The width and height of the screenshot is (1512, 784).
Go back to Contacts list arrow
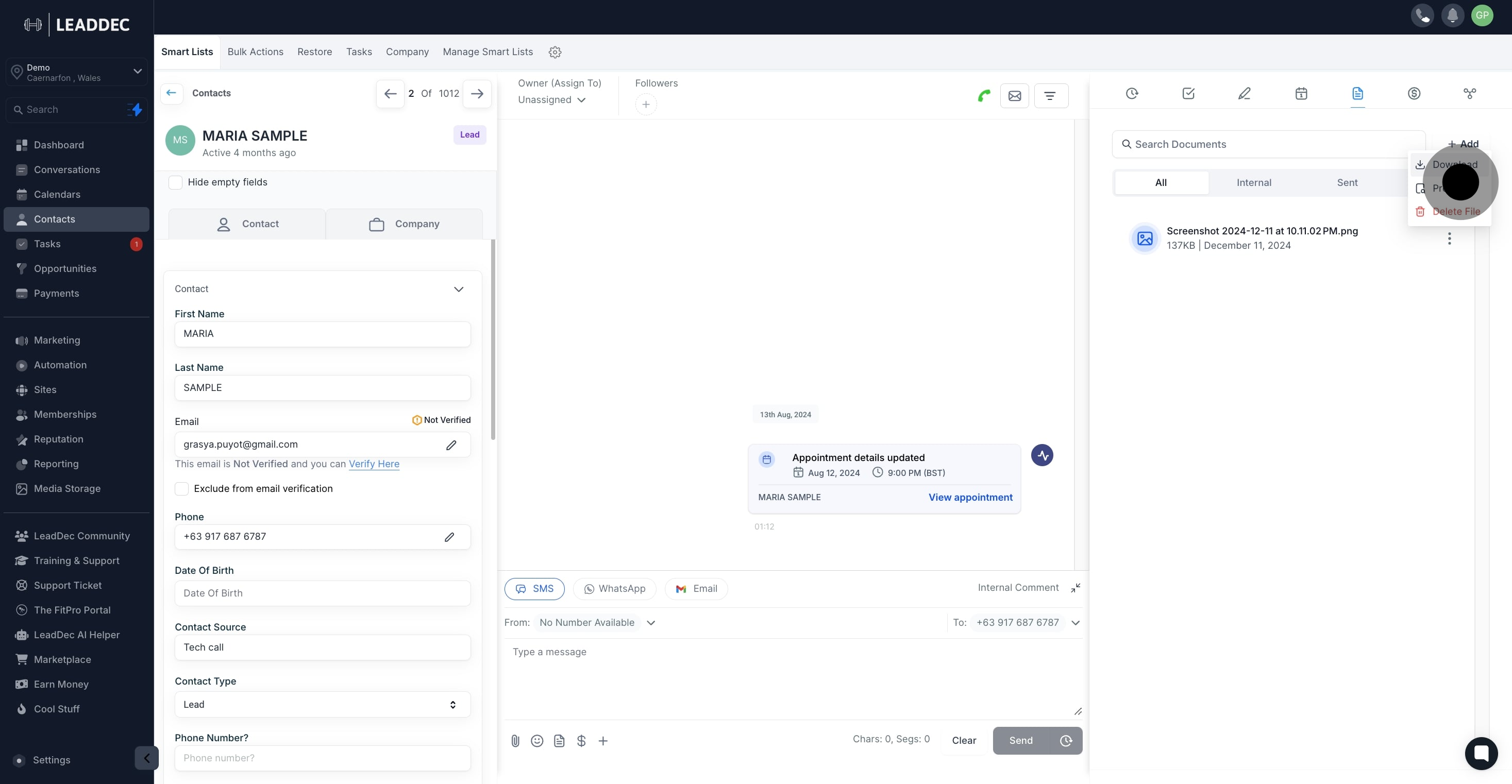coord(172,93)
